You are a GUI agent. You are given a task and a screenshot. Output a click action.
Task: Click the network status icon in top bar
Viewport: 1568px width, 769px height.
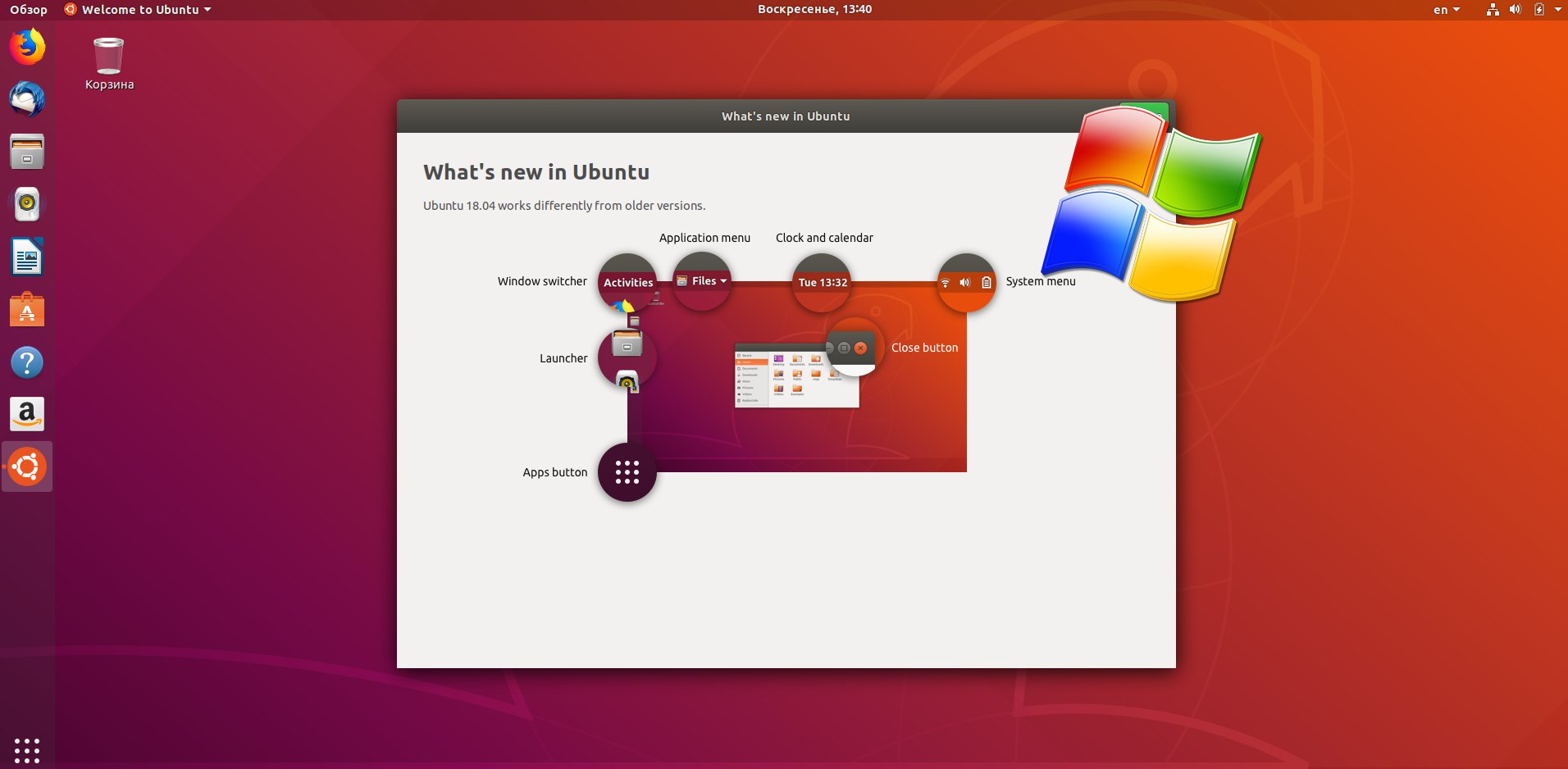[1493, 10]
